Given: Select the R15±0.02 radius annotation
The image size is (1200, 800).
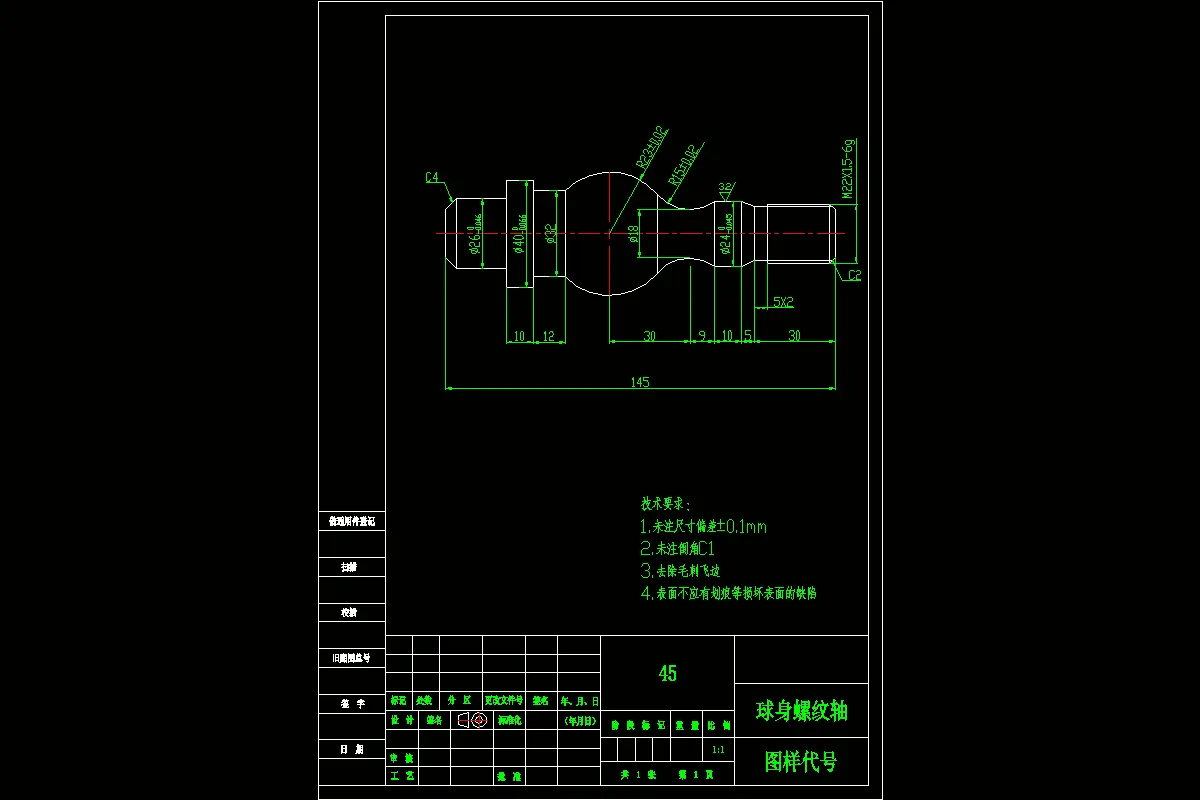Looking at the screenshot, I should tap(682, 165).
